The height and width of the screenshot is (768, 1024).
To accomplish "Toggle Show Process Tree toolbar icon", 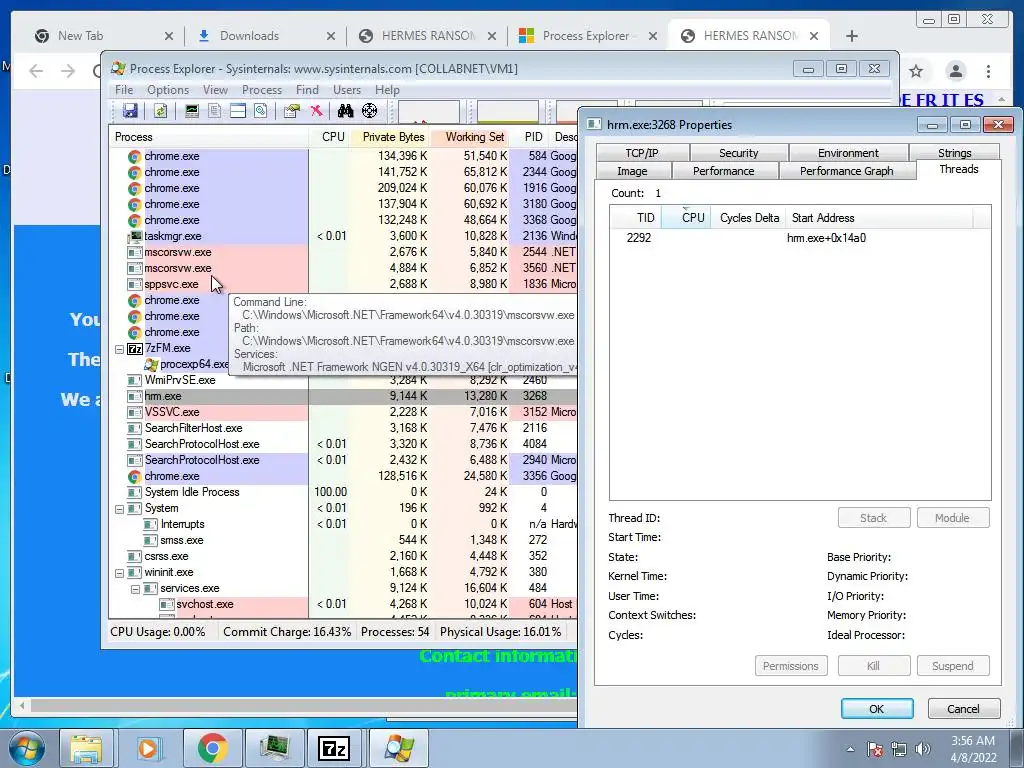I will point(214,111).
